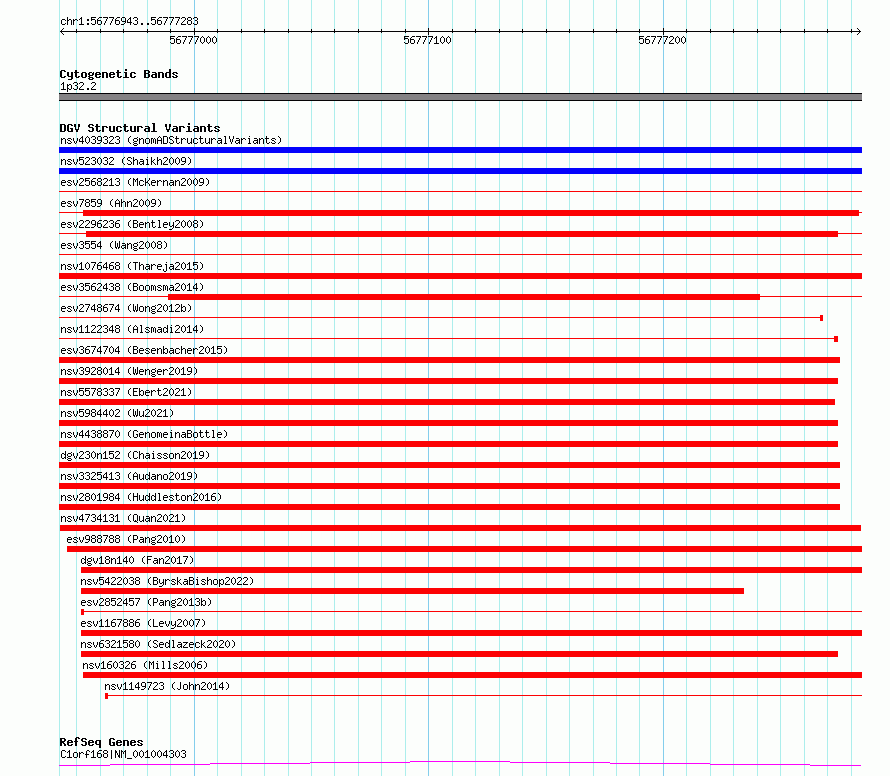Click the right arrow of the ruler
This screenshot has height=776, width=890.
pyautogui.click(x=858, y=32)
